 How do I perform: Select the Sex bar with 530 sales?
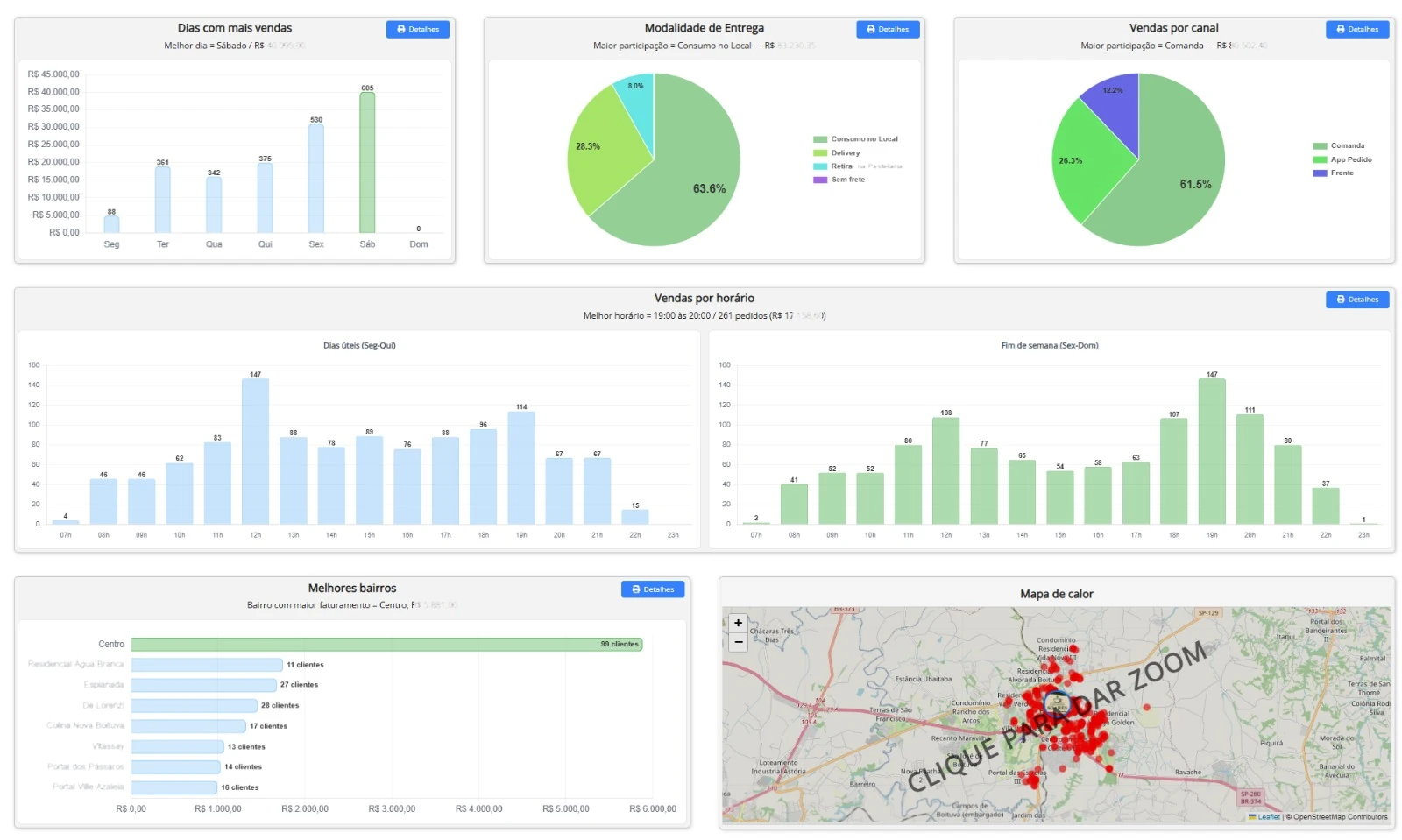[316, 179]
